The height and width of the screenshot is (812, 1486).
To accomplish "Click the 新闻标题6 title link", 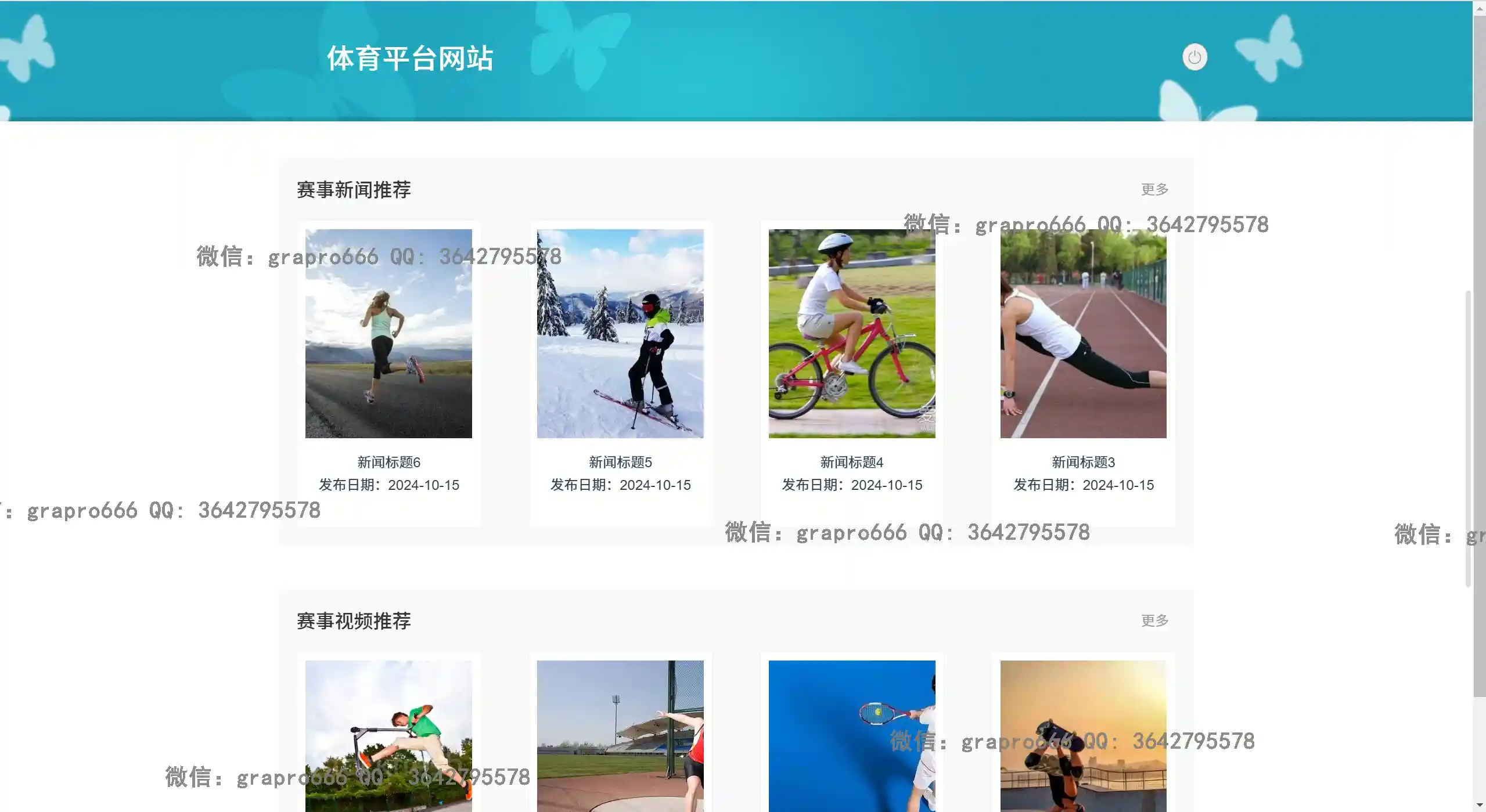I will 388,462.
